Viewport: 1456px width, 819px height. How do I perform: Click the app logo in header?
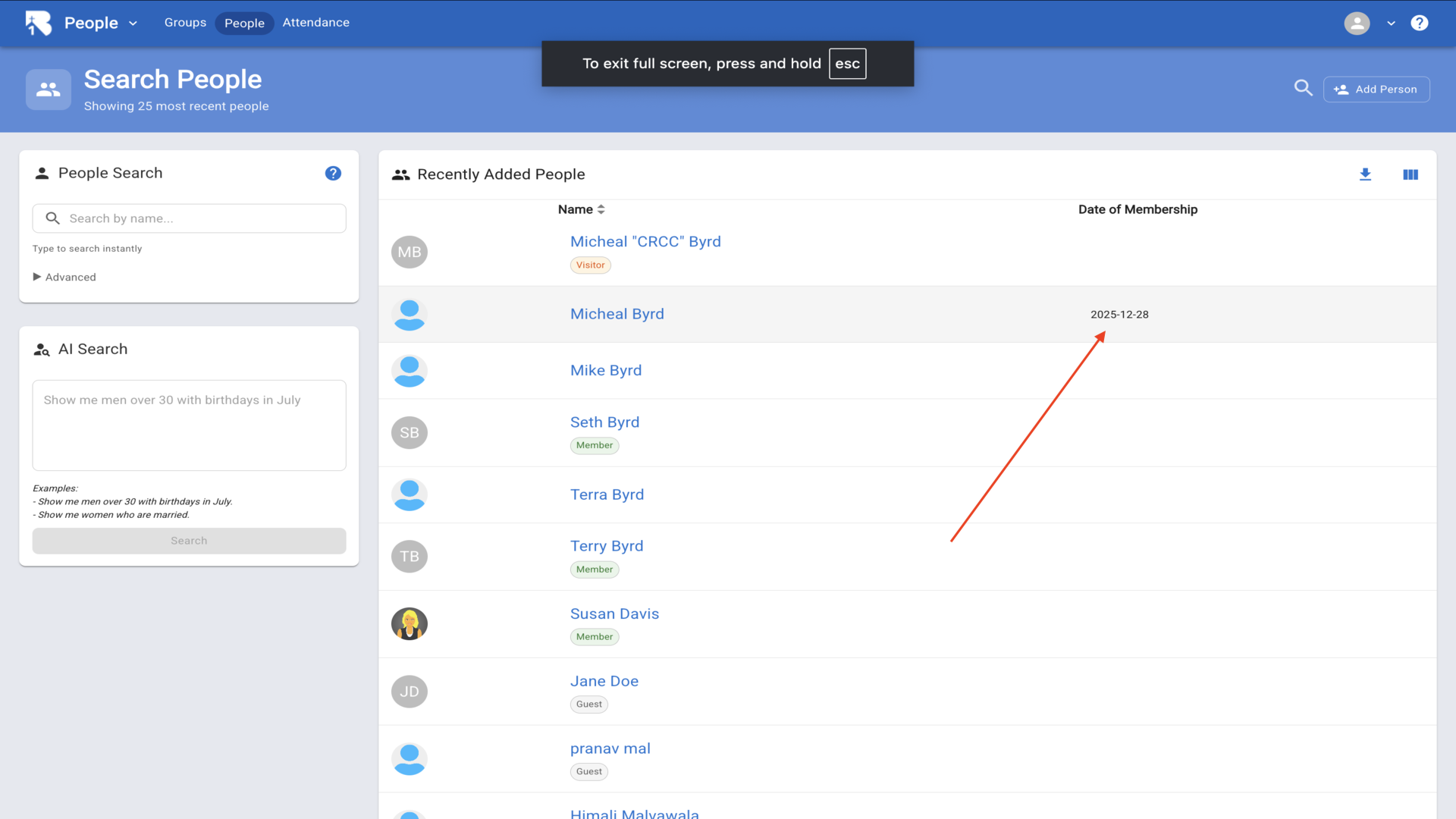(x=38, y=23)
